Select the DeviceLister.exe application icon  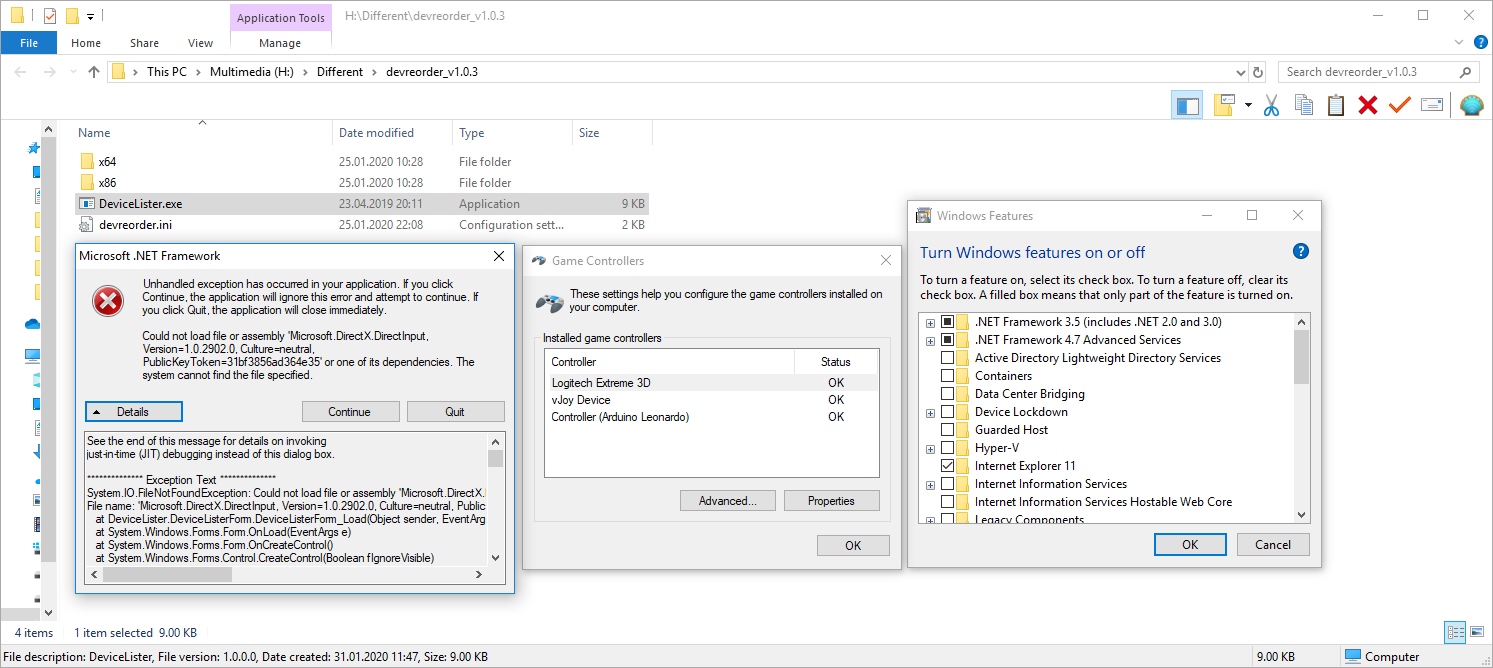pos(86,203)
